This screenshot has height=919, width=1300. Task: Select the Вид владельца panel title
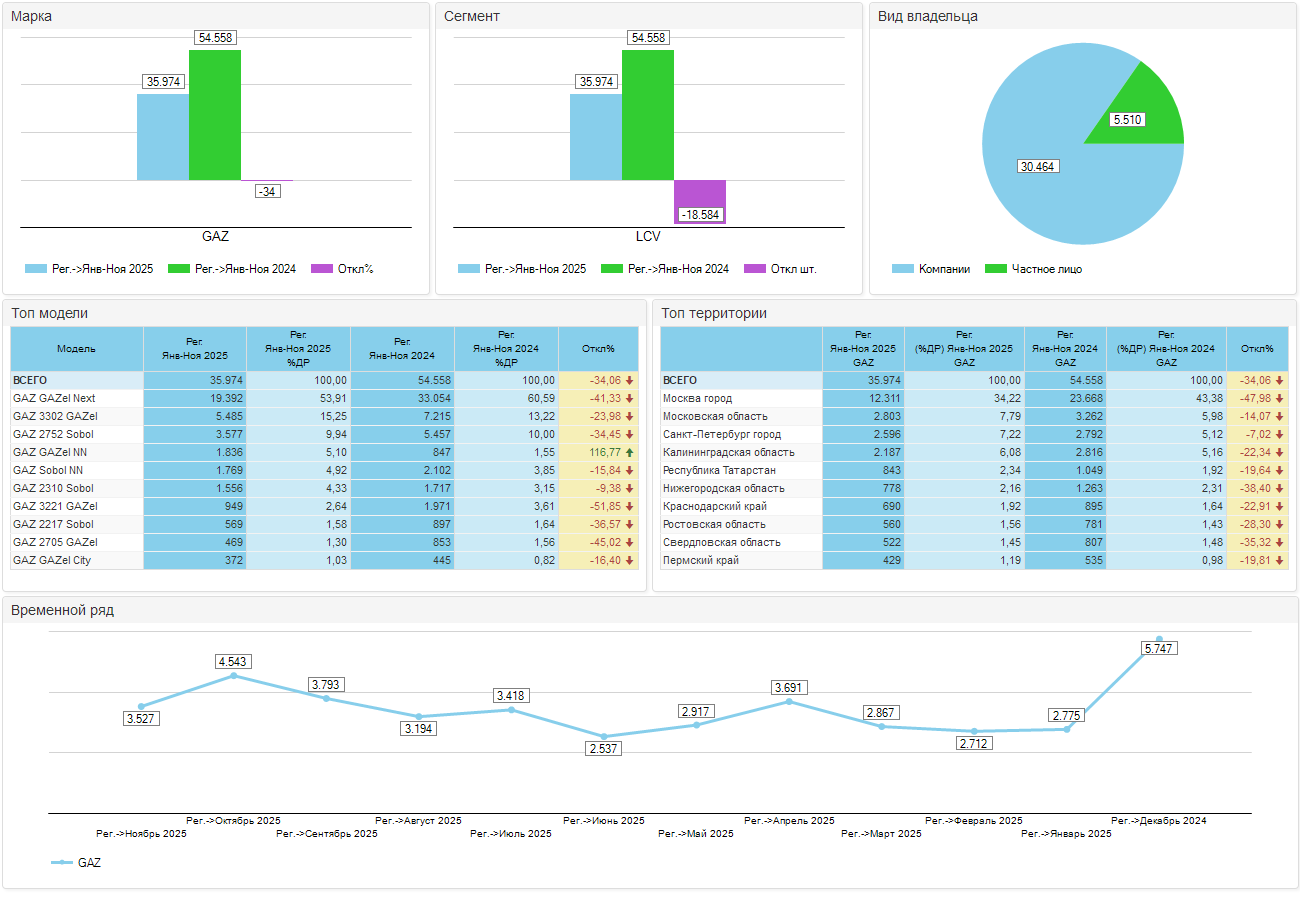pos(927,16)
